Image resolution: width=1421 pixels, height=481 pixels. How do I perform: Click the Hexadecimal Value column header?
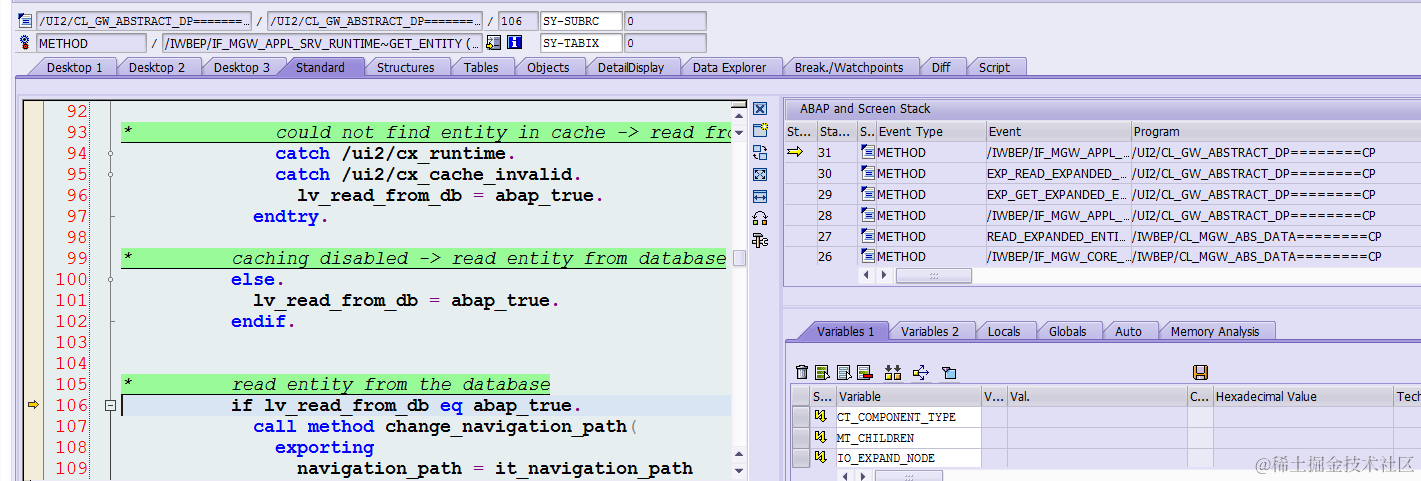click(x=1303, y=397)
